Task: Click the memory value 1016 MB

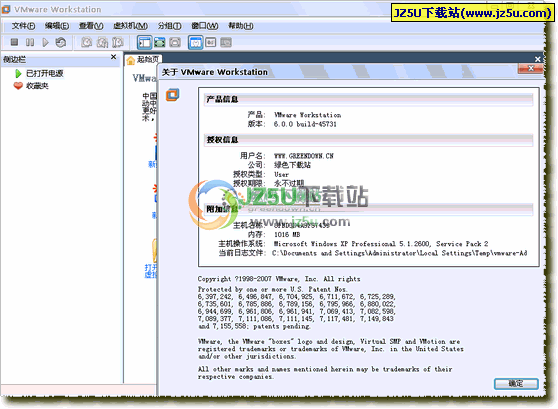Action: coord(287,235)
